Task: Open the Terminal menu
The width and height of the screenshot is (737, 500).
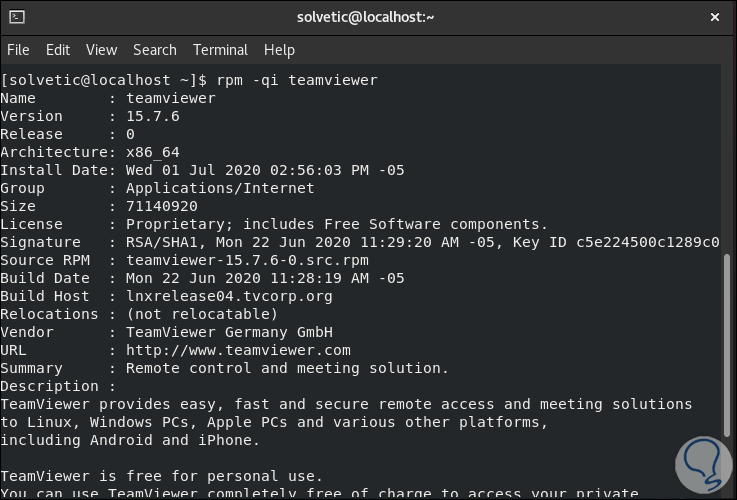Action: tap(220, 50)
